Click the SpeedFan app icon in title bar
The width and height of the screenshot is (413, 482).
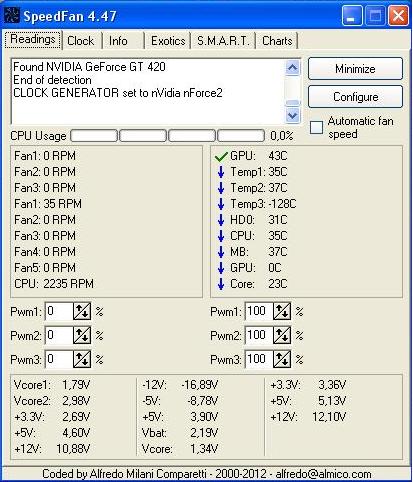[11, 15]
